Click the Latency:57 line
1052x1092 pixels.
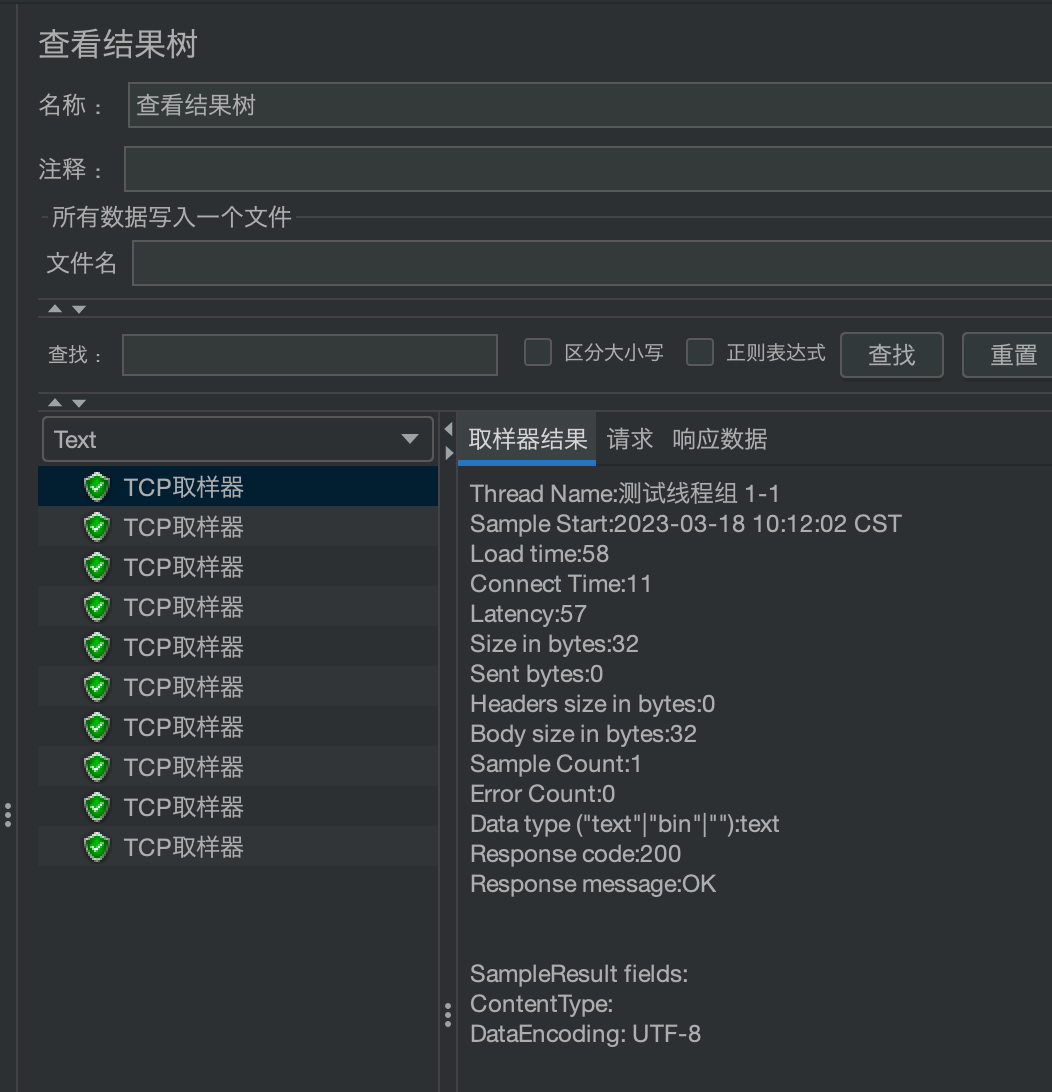coord(528,614)
